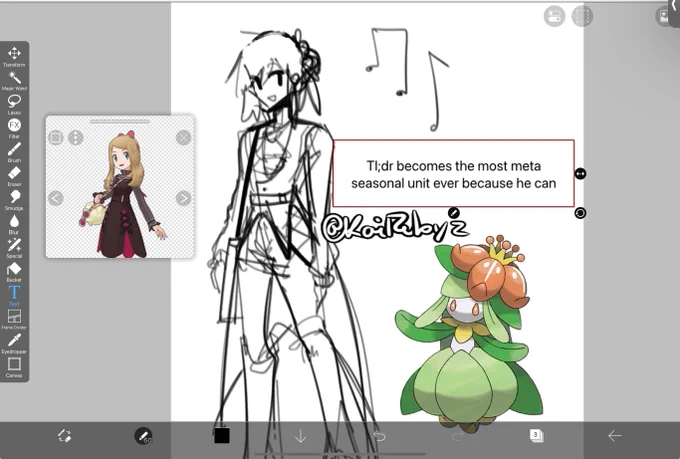Select the Bucket fill tool
The image size is (680, 459).
(x=14, y=272)
